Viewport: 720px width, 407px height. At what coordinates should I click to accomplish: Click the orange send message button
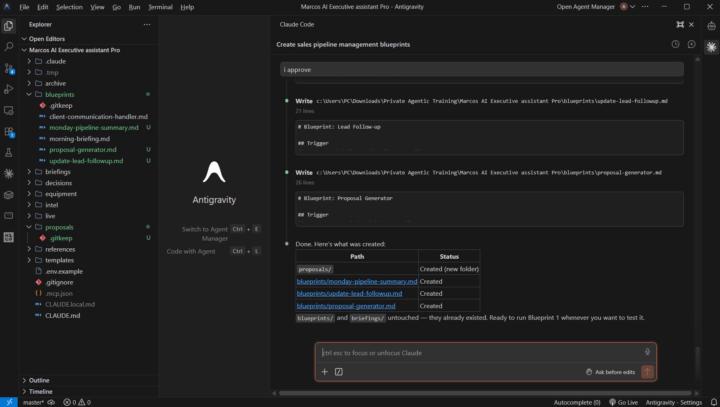click(x=647, y=372)
